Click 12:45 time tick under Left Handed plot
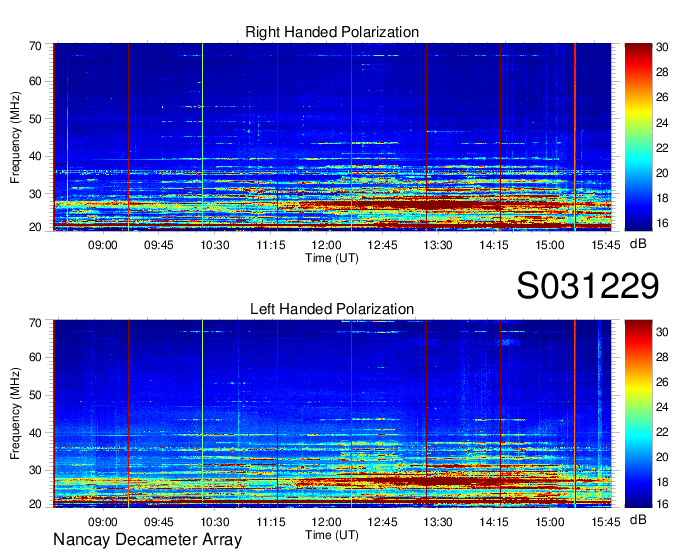 click(382, 522)
